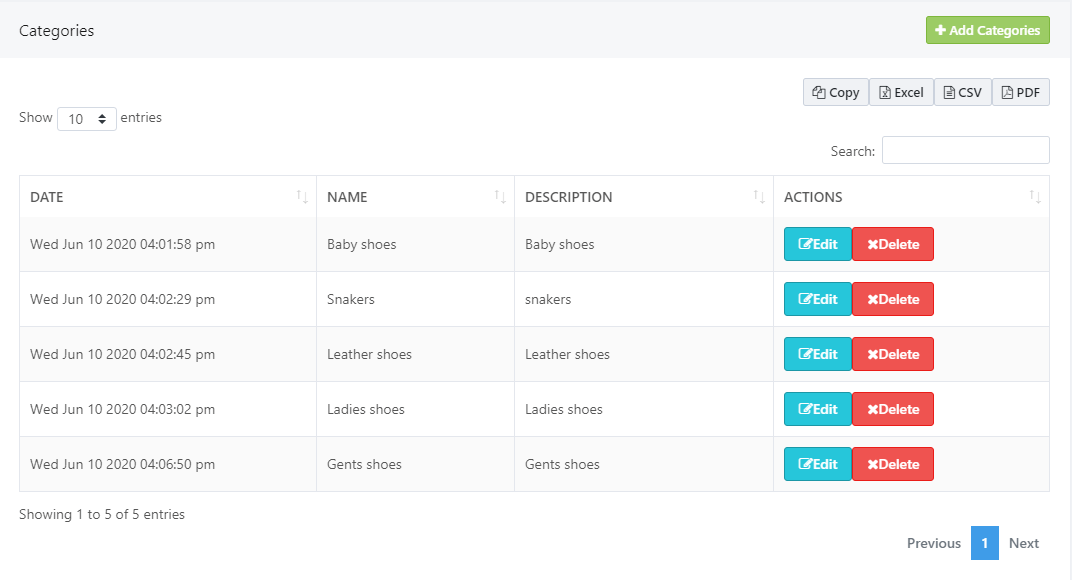Screen dimensions: 1072x580
Task: Edit the Snakers category
Action: click(x=818, y=299)
